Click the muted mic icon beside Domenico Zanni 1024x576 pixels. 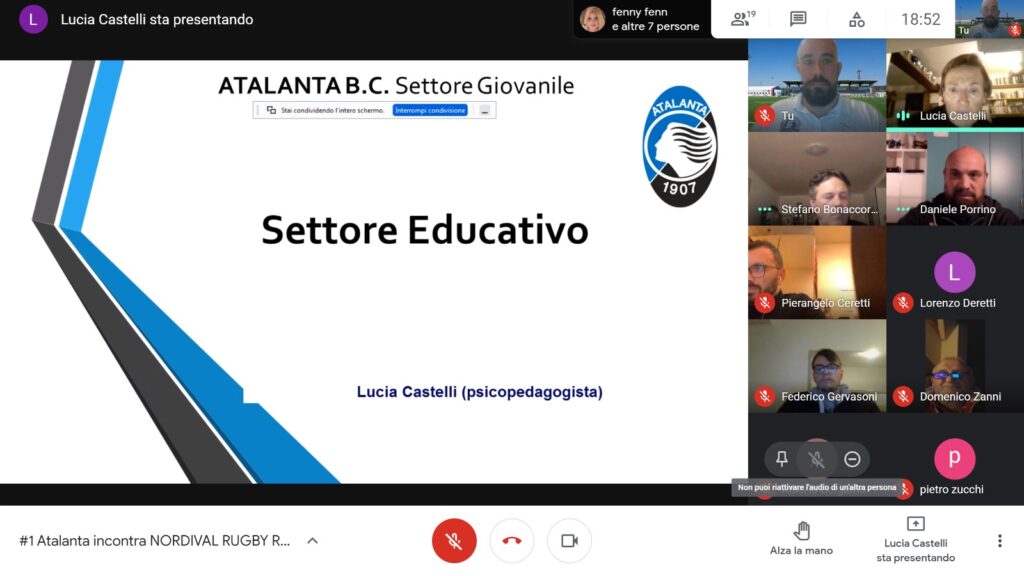point(903,396)
